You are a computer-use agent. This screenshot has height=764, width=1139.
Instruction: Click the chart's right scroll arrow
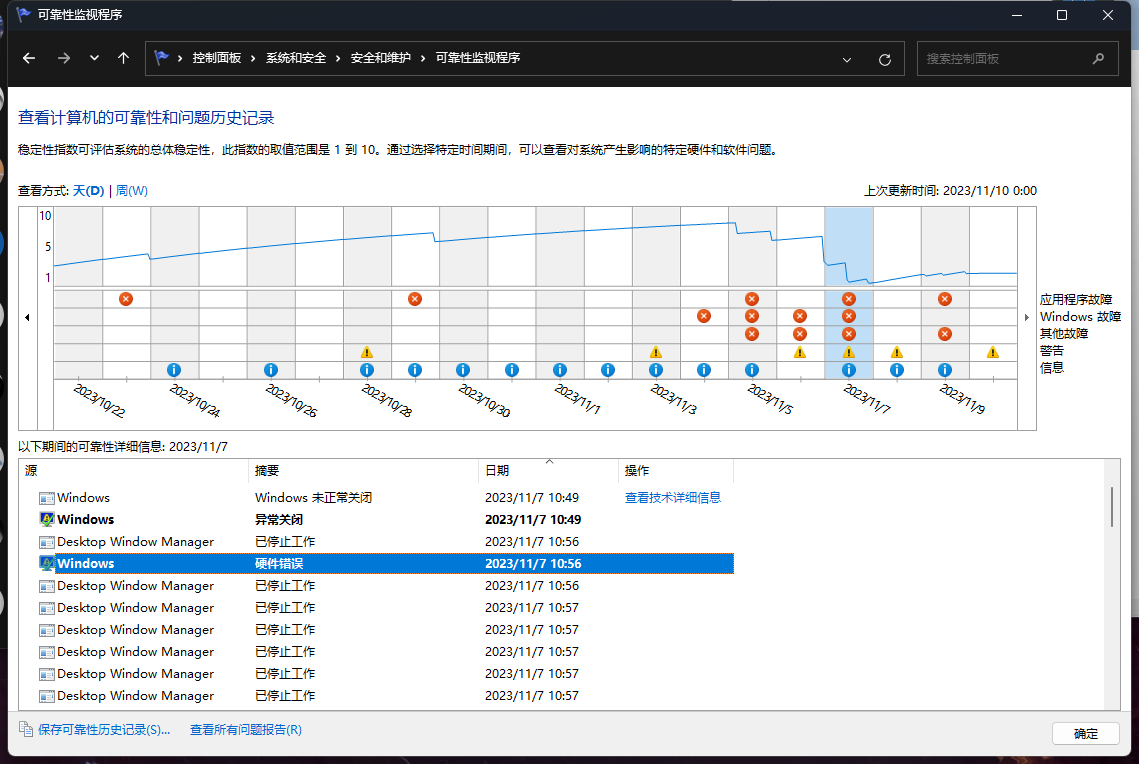(1026, 317)
